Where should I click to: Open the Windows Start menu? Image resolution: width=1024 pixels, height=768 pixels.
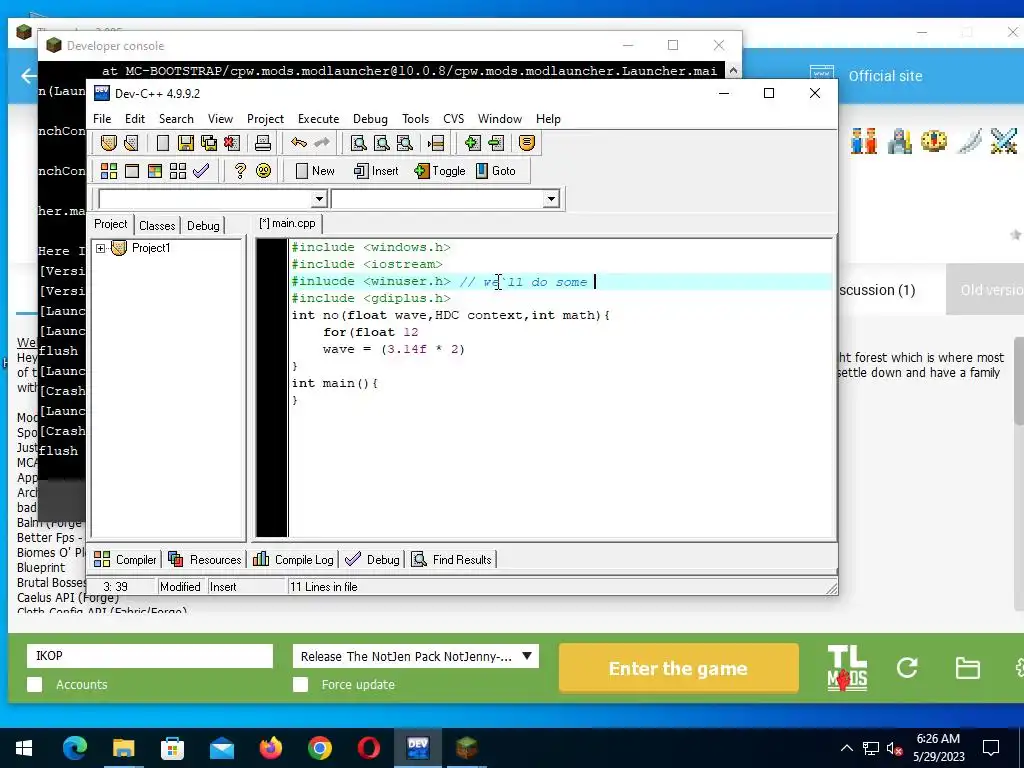click(24, 748)
